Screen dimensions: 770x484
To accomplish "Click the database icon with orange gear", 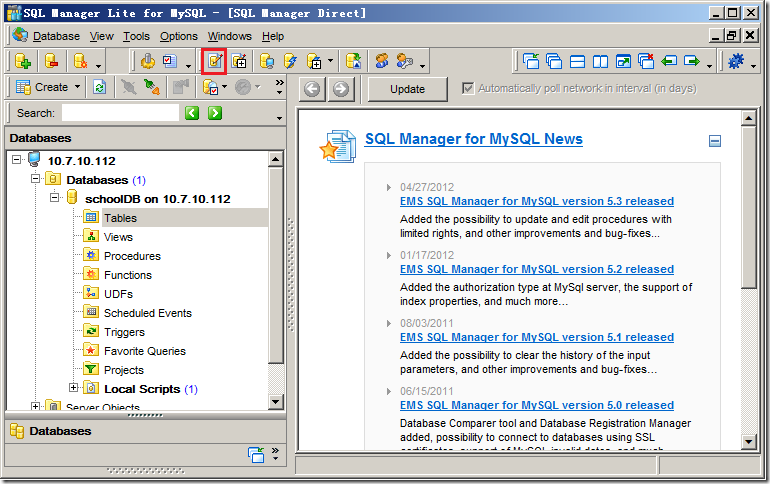I will pos(80,61).
